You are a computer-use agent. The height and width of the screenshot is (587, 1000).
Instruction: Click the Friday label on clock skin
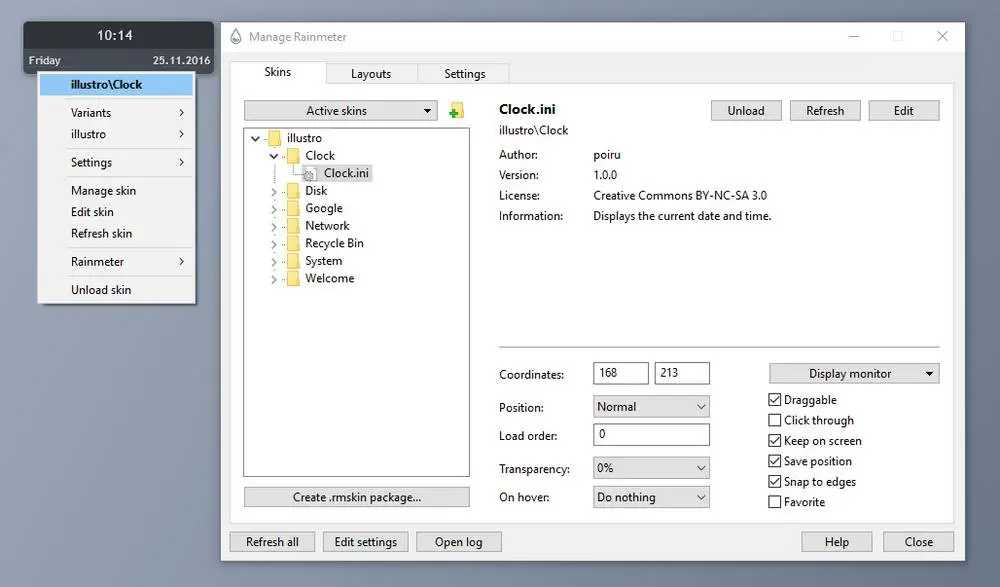click(x=45, y=61)
